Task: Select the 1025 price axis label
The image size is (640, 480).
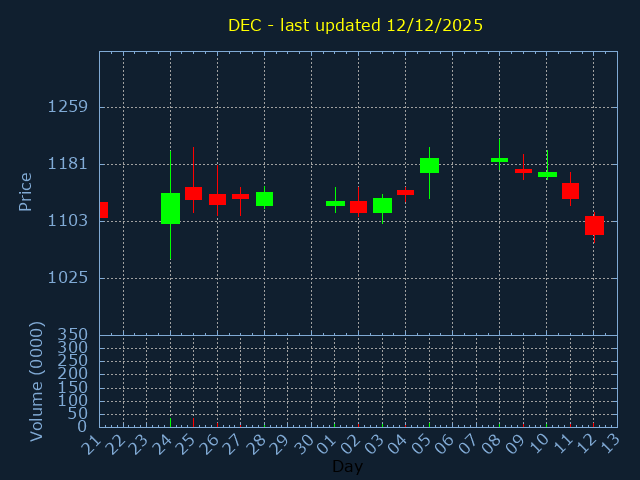Action: (x=68, y=278)
